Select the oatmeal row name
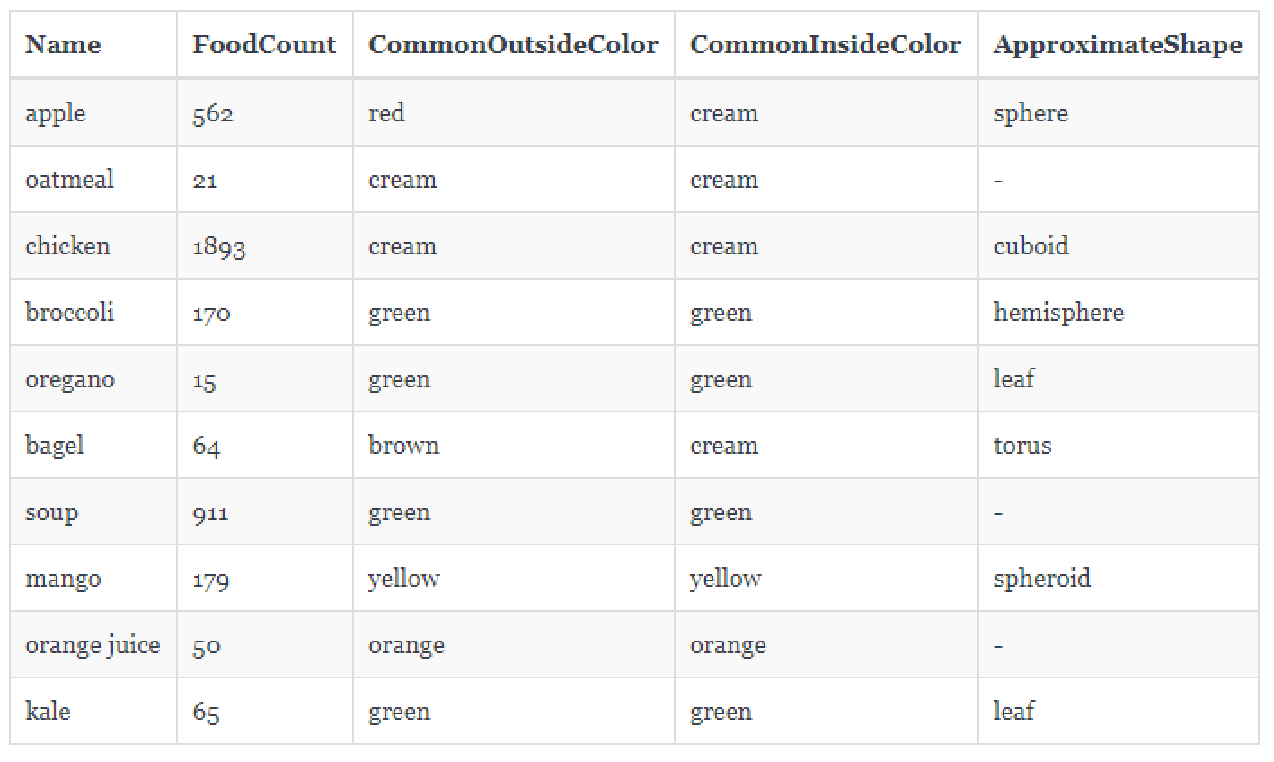The width and height of the screenshot is (1274, 762). click(x=70, y=180)
